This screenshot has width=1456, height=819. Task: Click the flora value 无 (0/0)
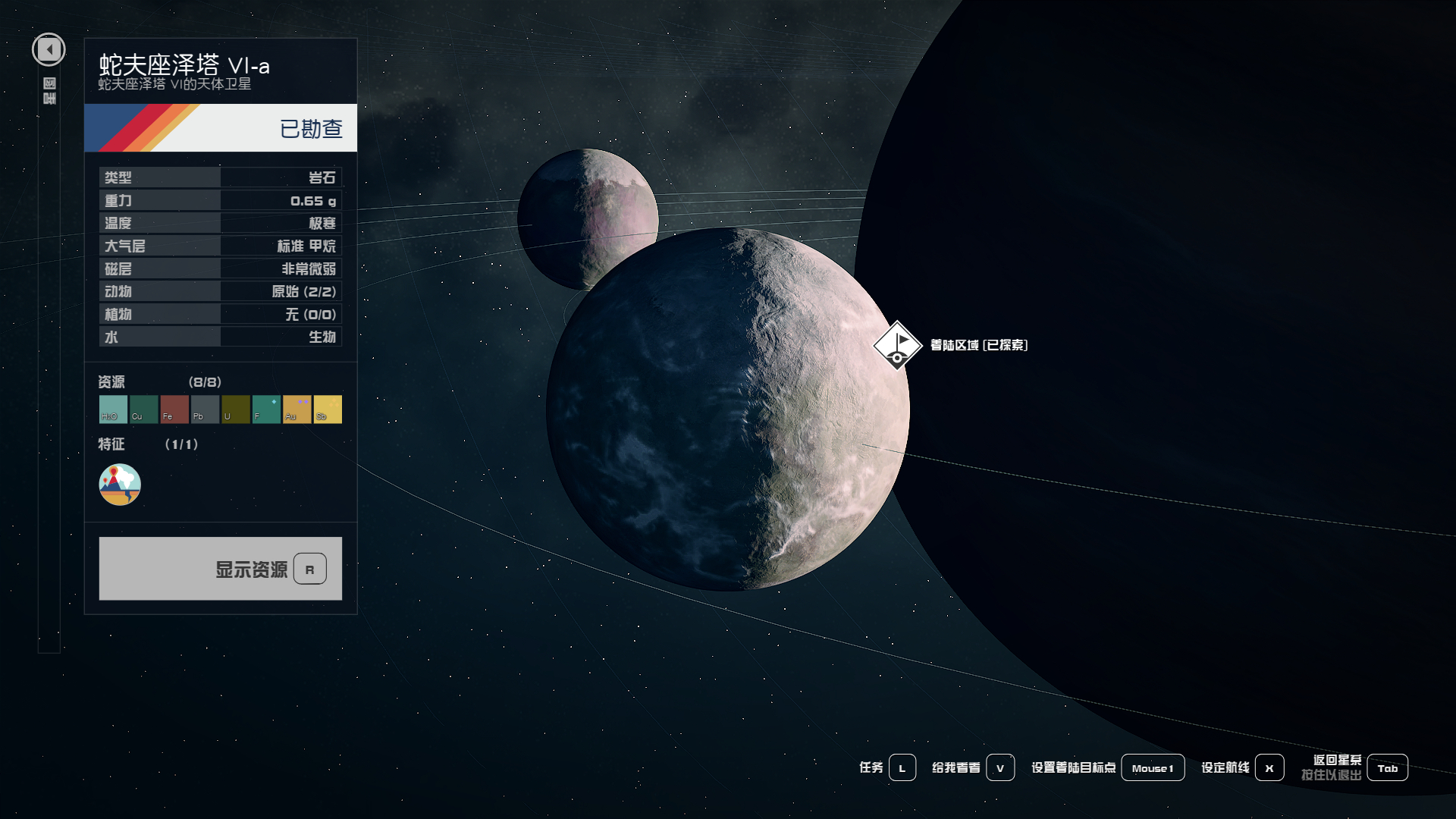tap(311, 314)
